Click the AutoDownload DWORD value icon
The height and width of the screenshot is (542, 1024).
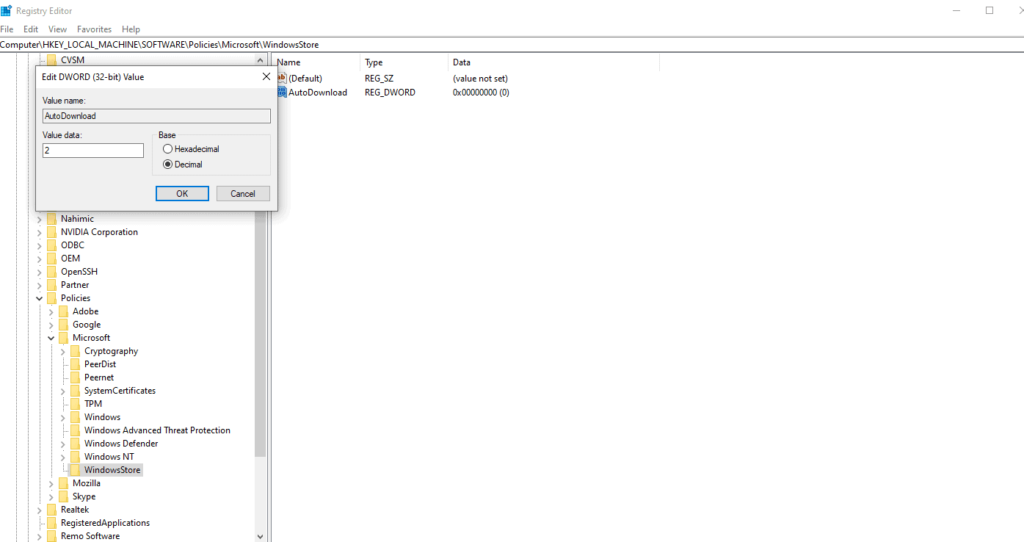tap(282, 92)
